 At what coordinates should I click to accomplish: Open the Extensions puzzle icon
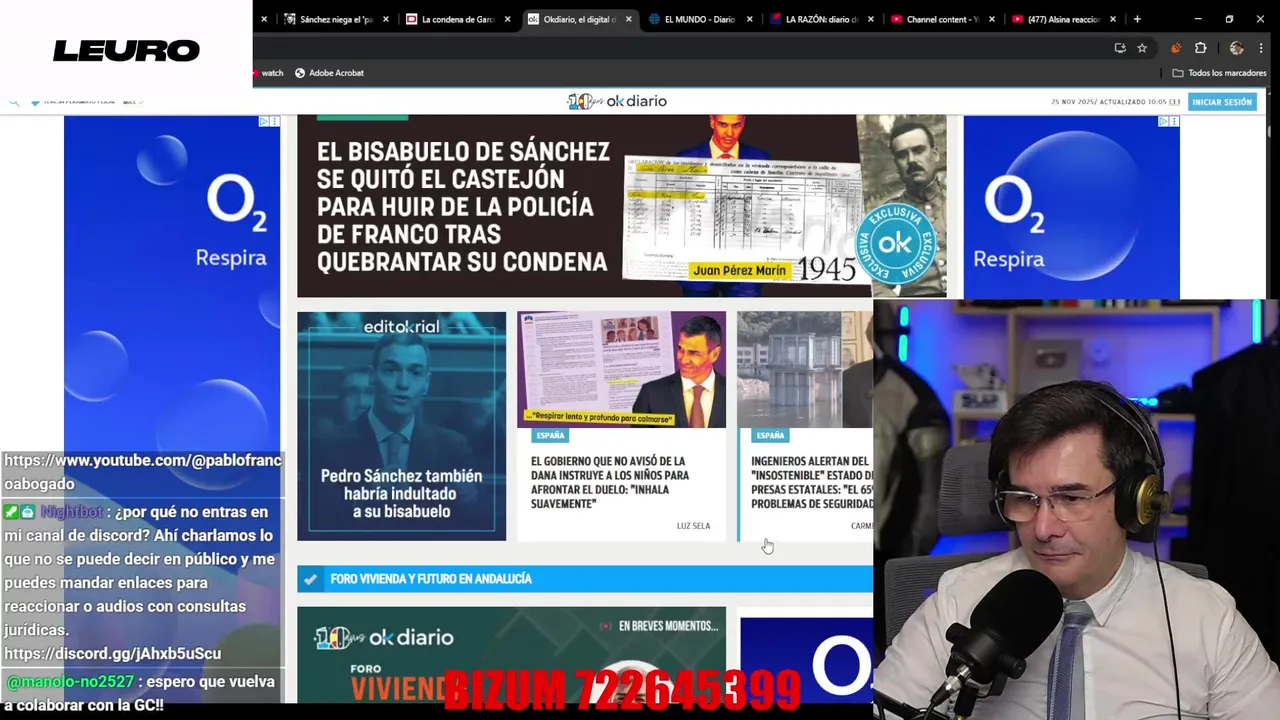click(x=1200, y=48)
